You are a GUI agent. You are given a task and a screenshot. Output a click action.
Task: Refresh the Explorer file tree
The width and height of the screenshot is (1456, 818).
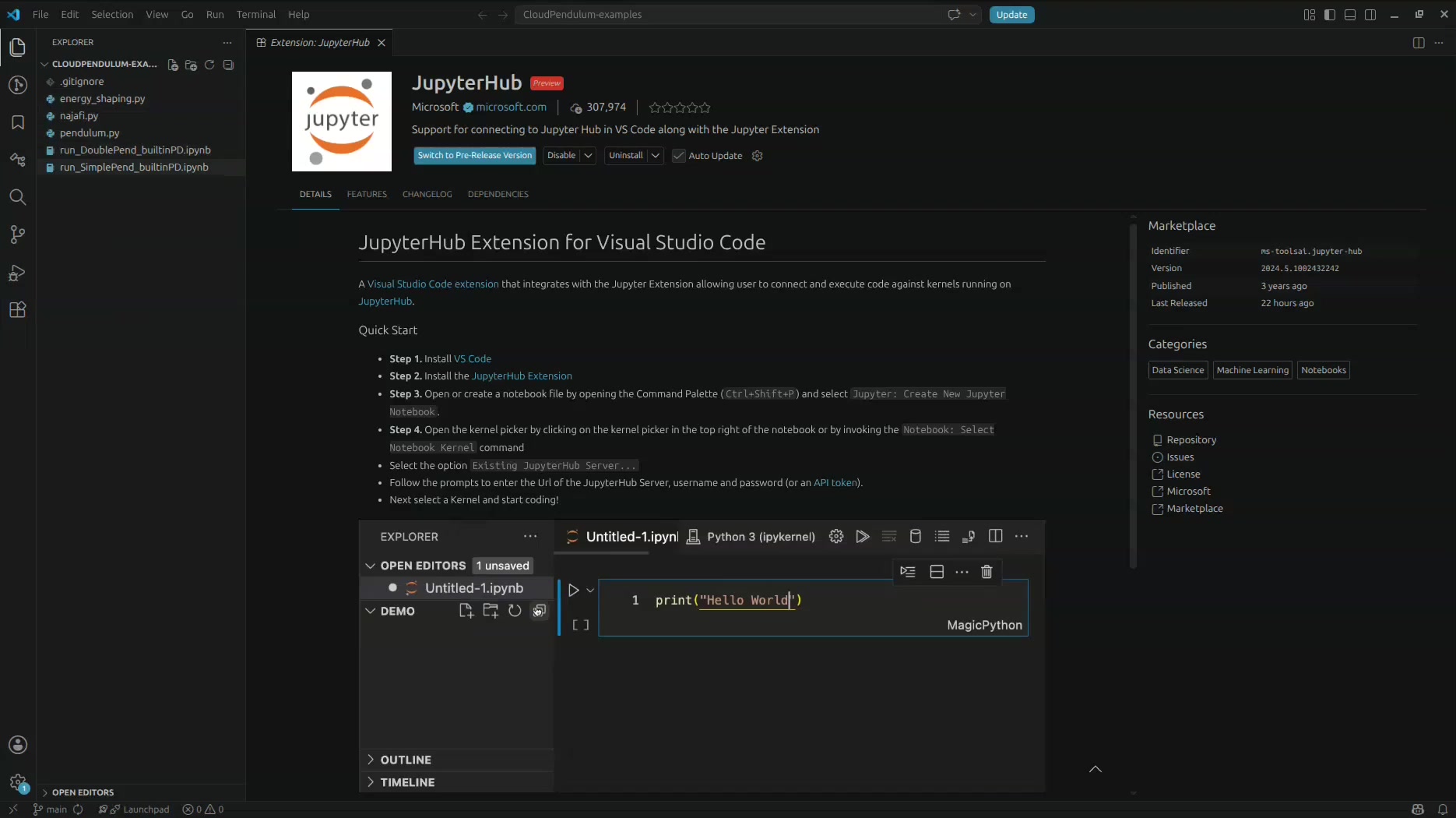point(209,65)
